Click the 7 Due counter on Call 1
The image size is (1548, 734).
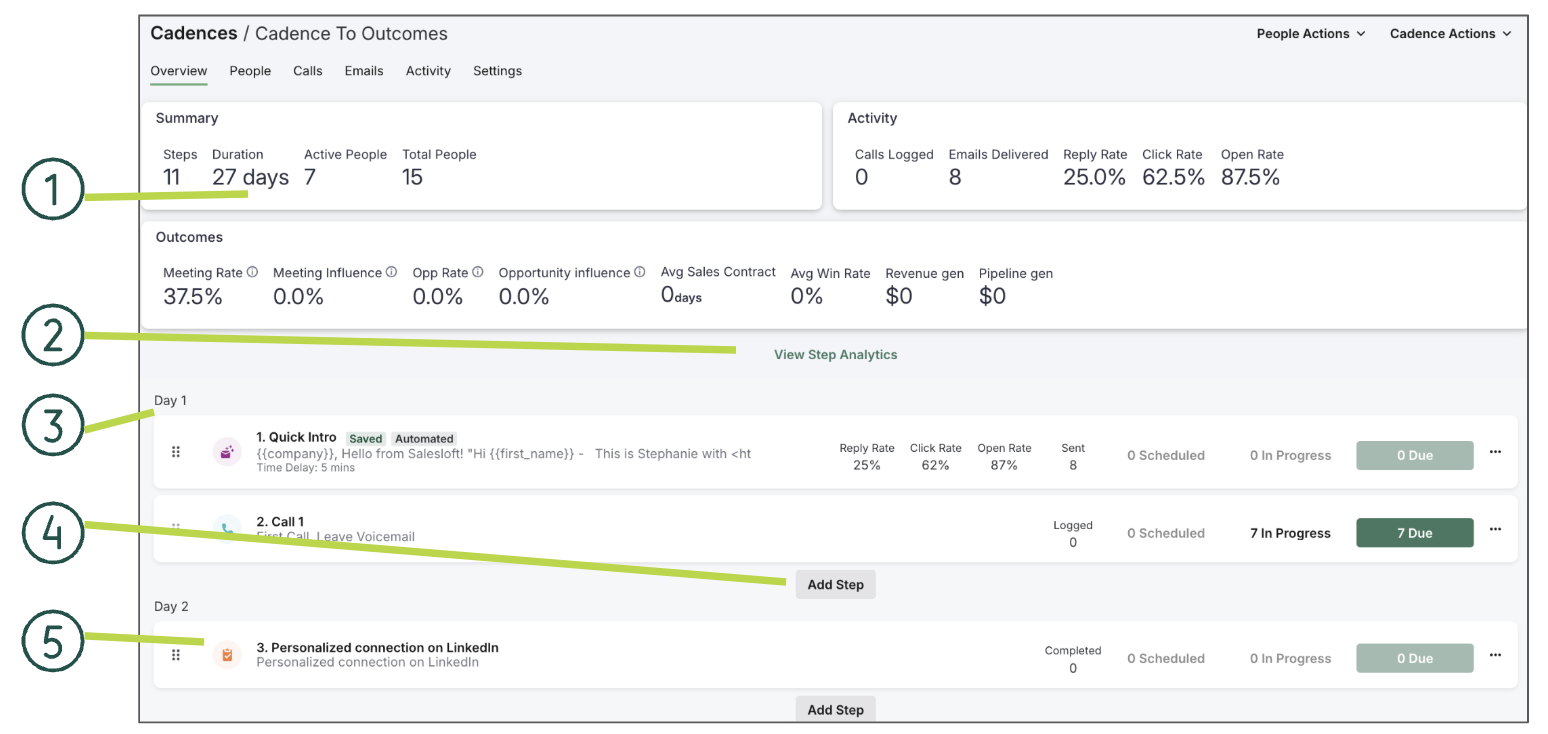pos(1414,532)
